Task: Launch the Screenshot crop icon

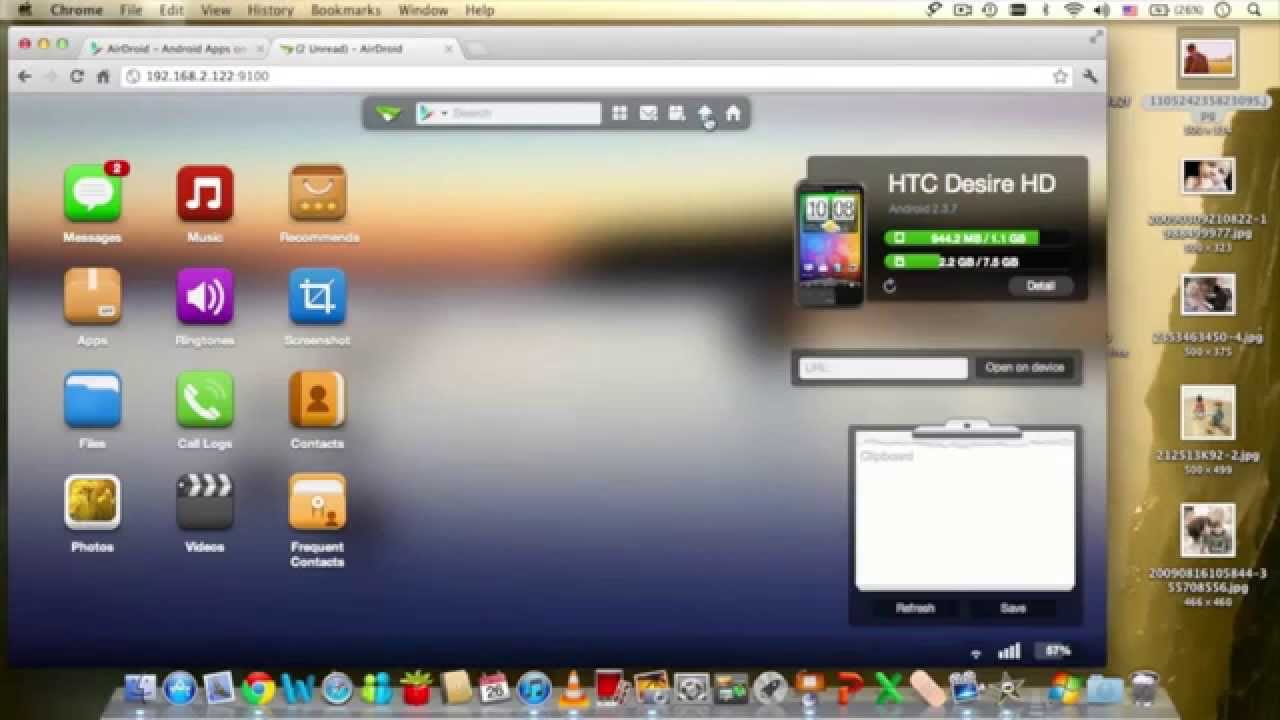Action: click(x=318, y=296)
